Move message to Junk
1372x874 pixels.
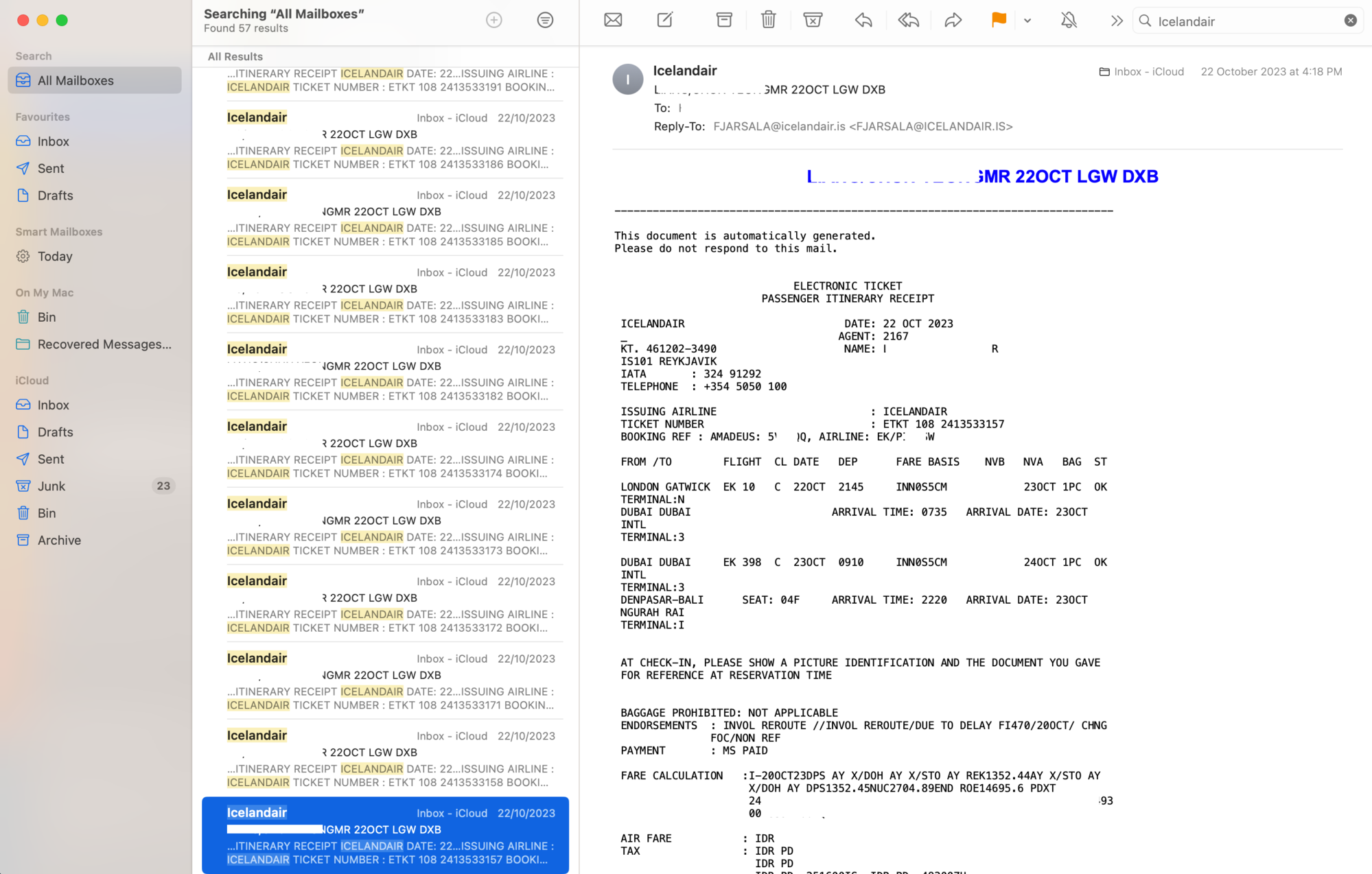coord(813,20)
